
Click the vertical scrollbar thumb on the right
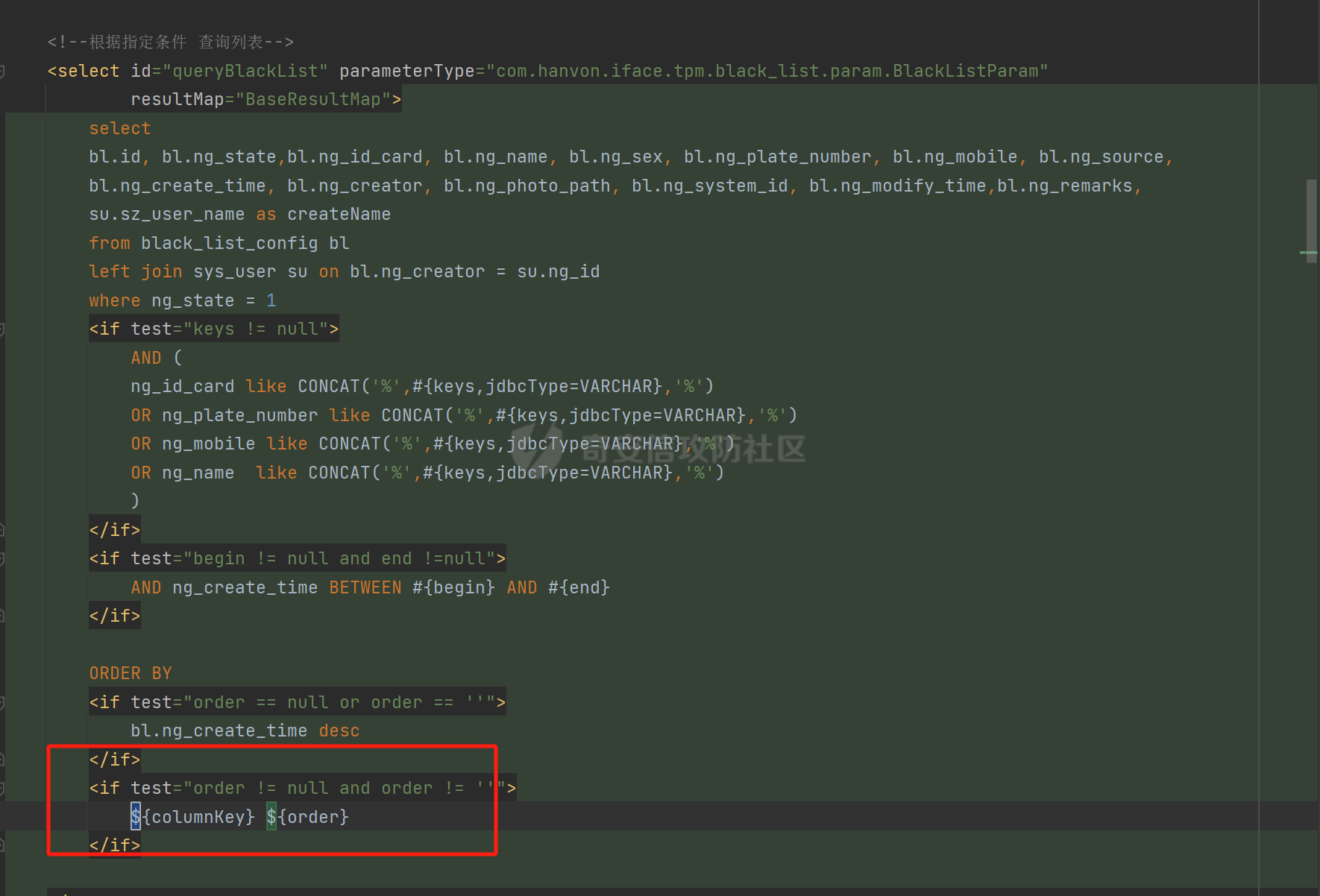click(x=1311, y=221)
